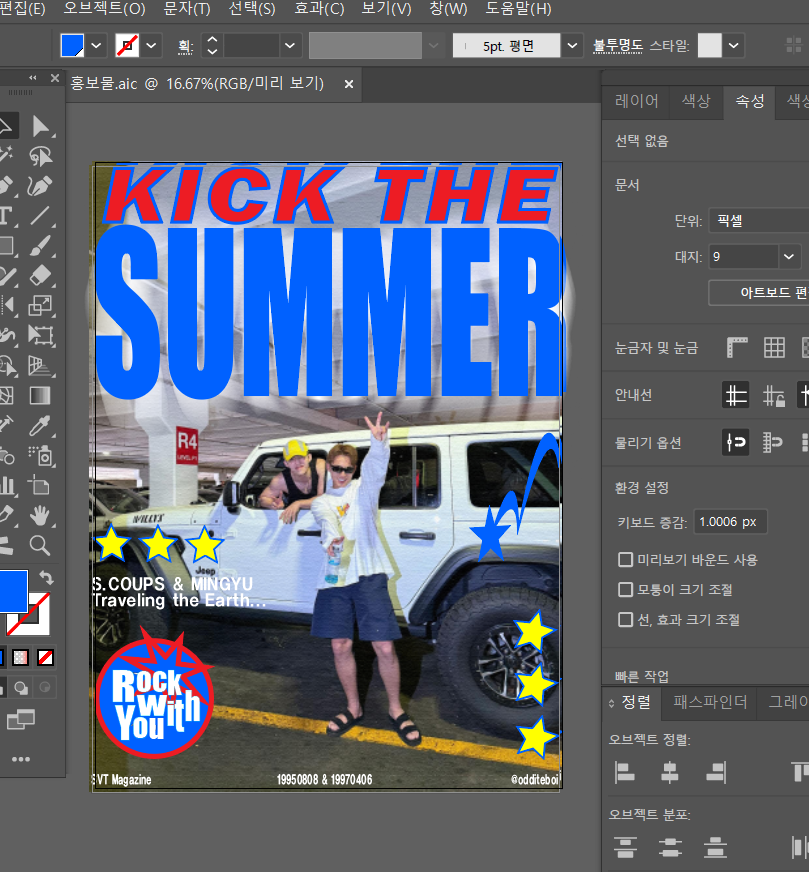Select the Gradient tool
Image resolution: width=809 pixels, height=872 pixels.
(41, 395)
